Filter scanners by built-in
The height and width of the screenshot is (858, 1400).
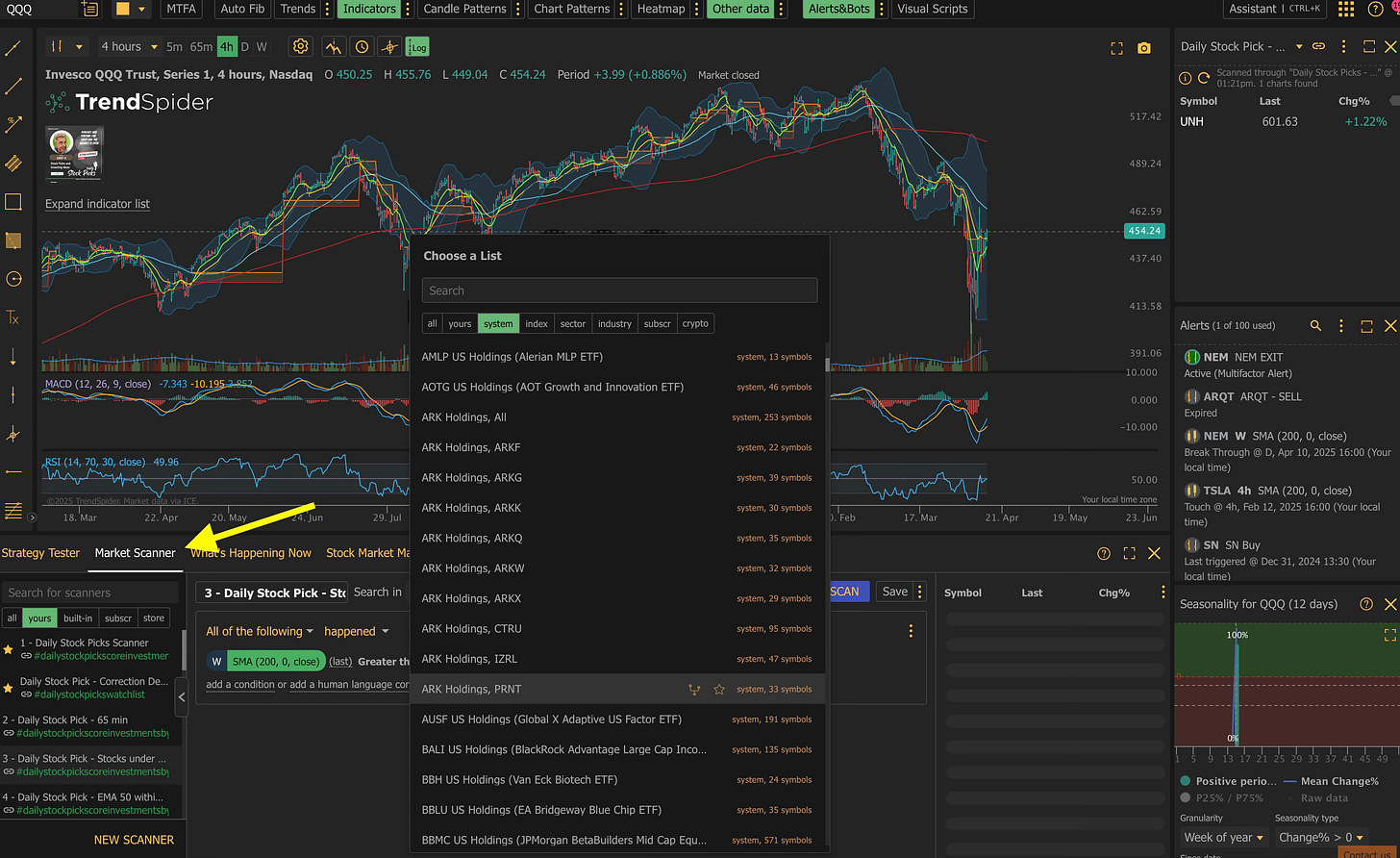pos(78,618)
